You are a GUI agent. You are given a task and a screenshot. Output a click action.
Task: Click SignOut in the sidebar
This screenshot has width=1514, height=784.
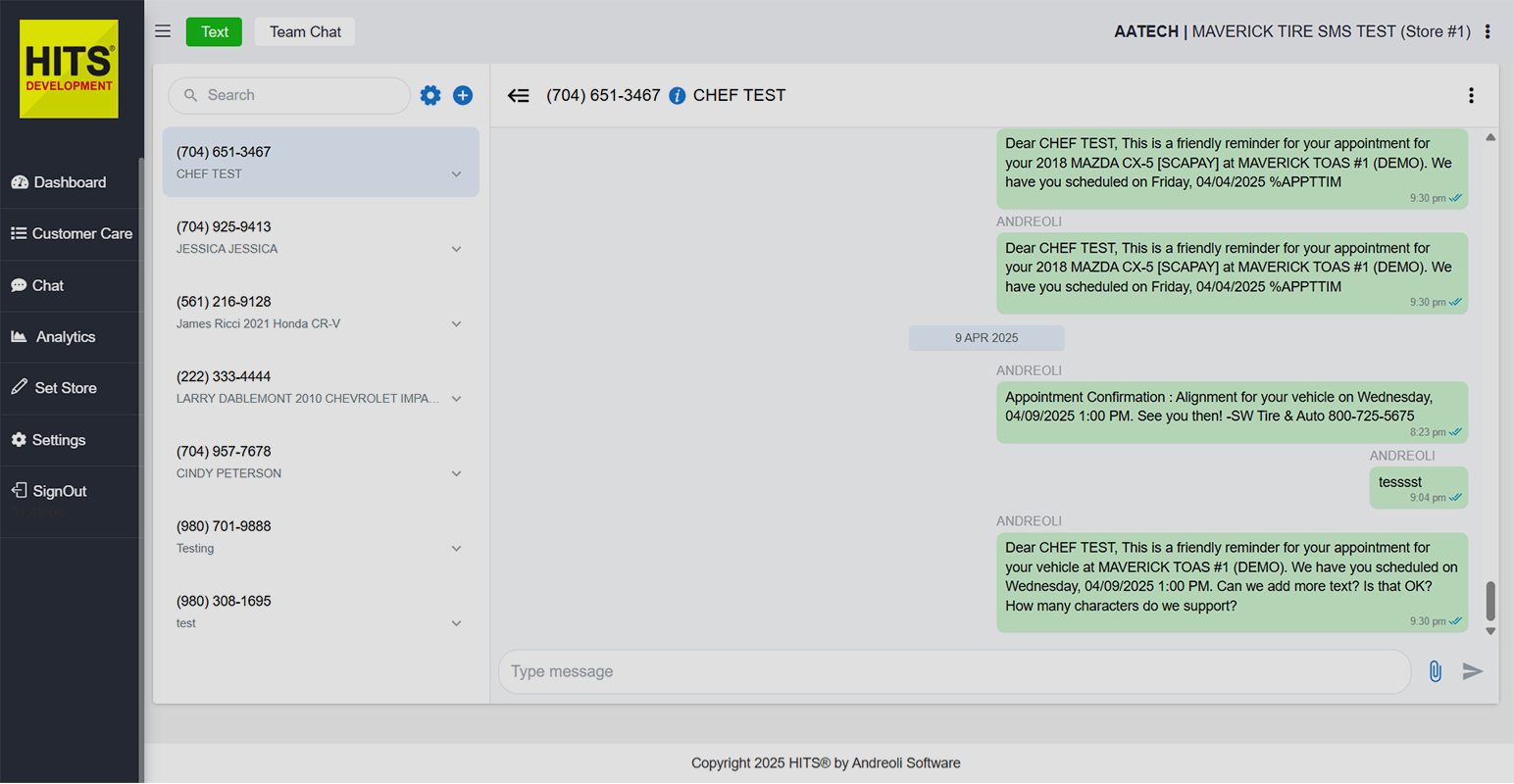(x=59, y=491)
